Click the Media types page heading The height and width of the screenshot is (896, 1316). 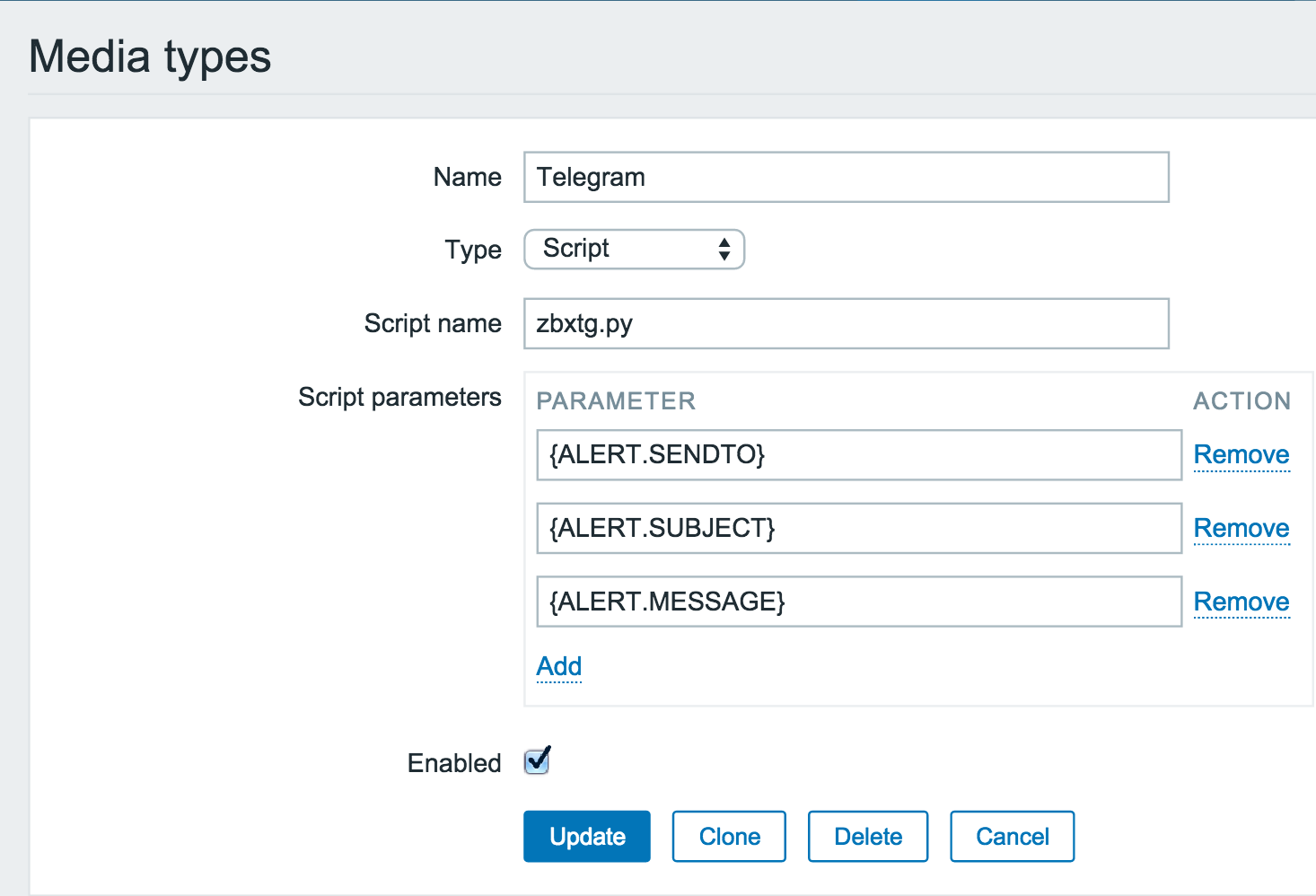pos(150,57)
